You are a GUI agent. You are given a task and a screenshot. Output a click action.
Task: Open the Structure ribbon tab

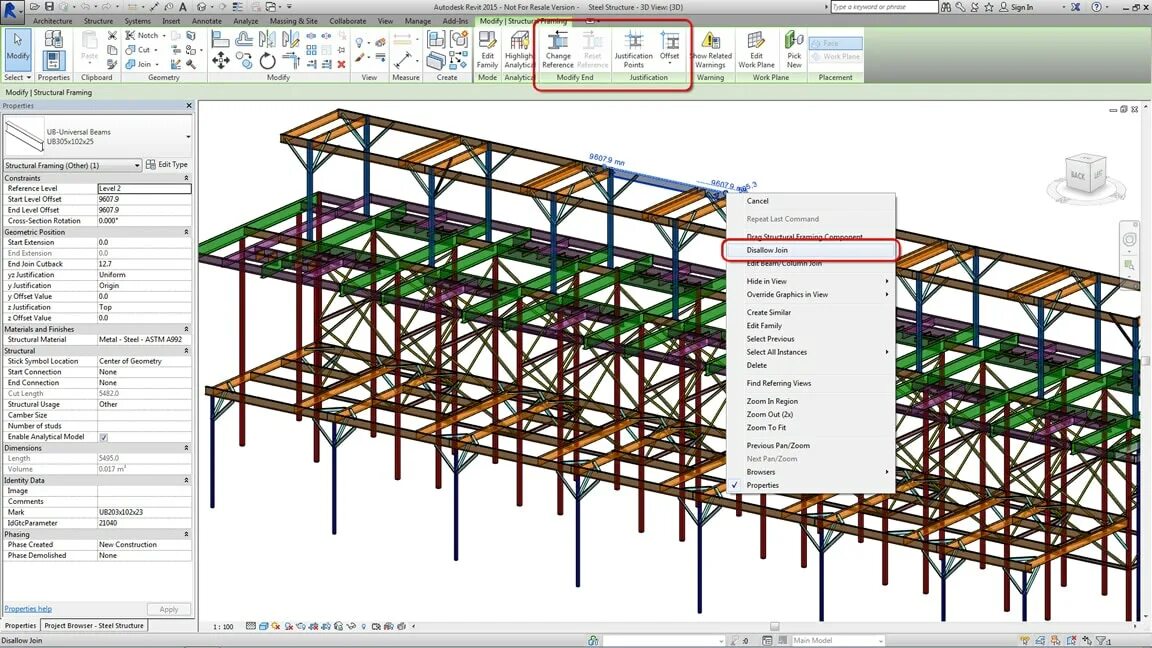98,21
